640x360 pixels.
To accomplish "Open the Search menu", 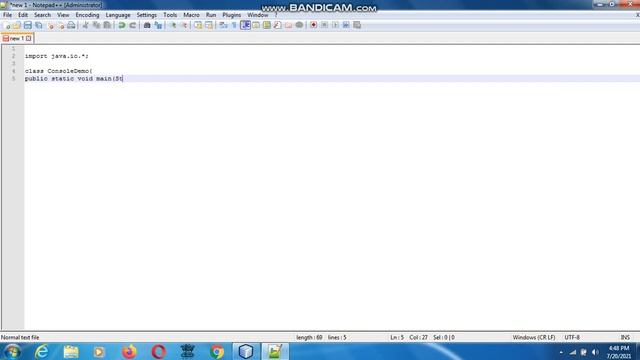I will [x=42, y=15].
